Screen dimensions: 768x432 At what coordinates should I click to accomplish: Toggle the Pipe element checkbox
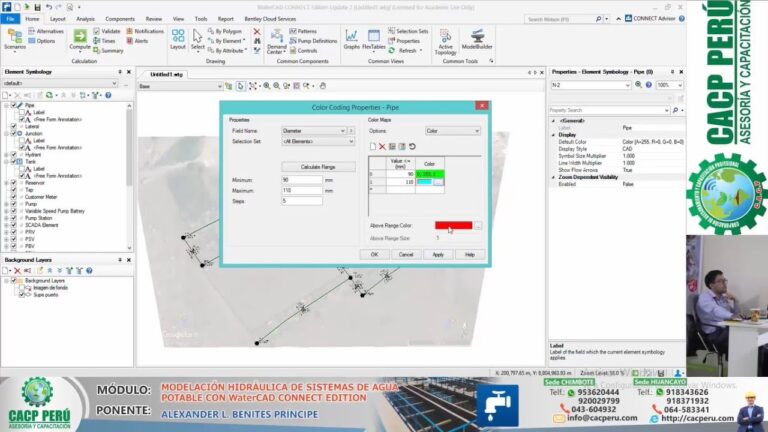pos(14,105)
